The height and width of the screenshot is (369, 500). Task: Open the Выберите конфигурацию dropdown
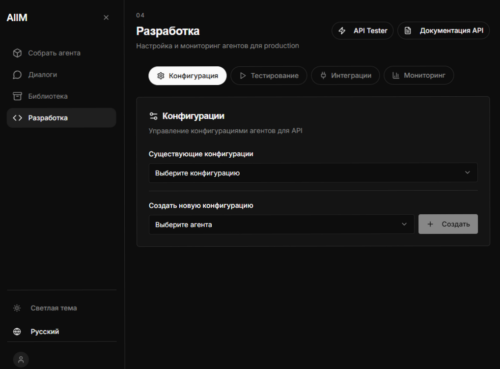coord(313,173)
